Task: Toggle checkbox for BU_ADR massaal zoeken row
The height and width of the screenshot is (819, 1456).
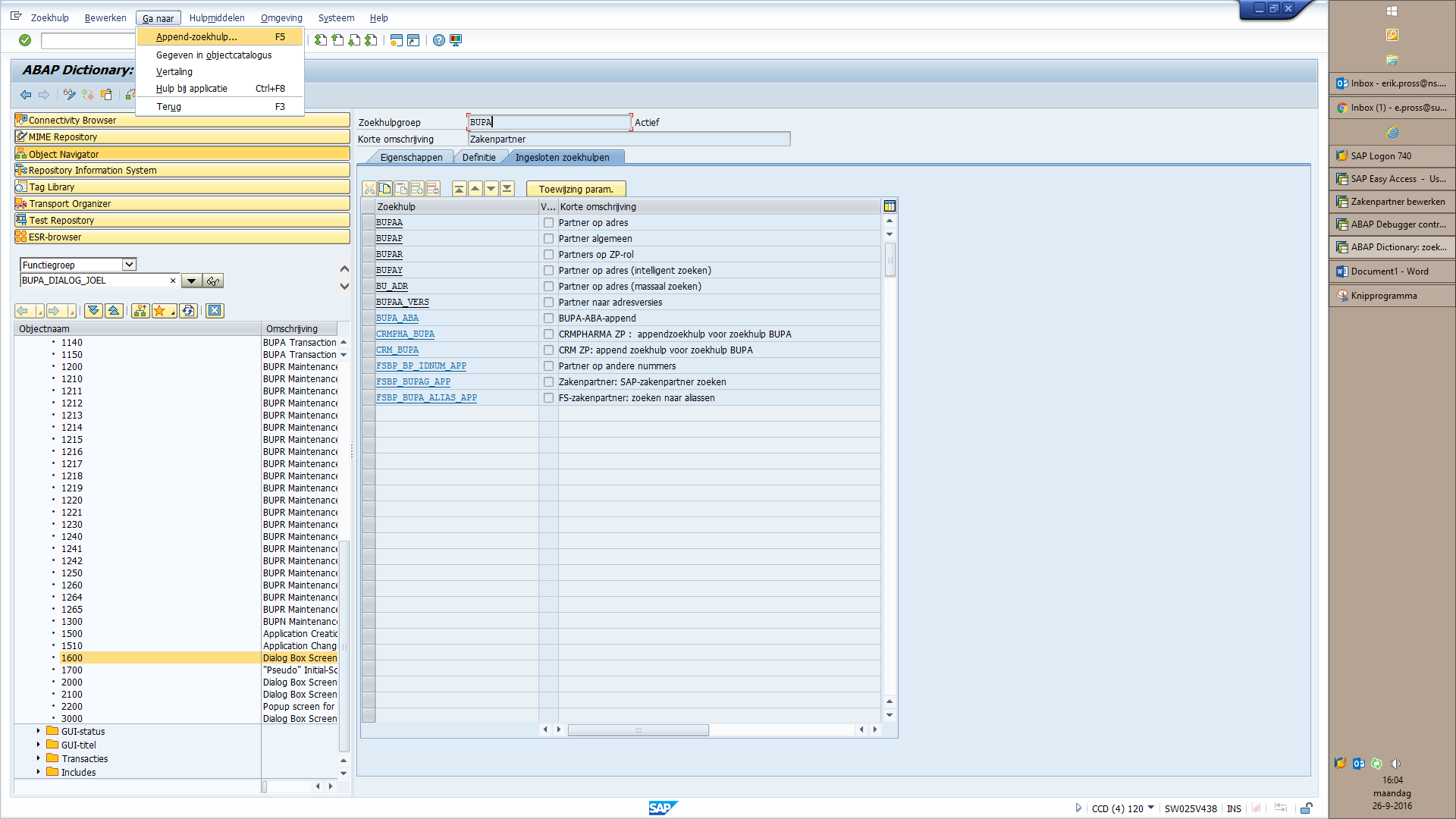Action: (x=548, y=287)
